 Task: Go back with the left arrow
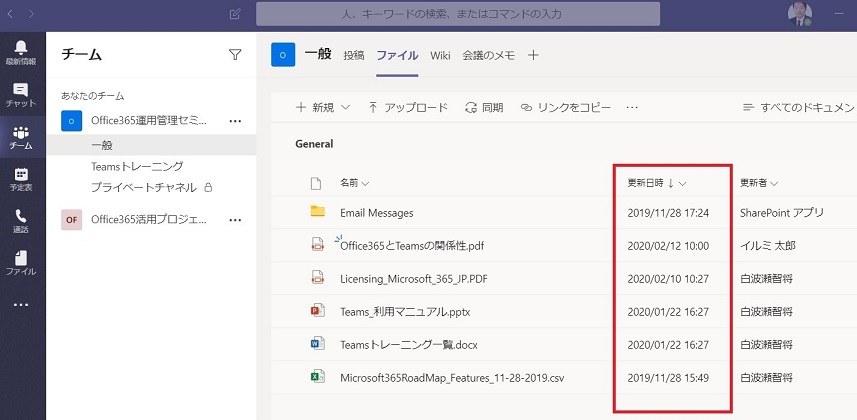coord(10,14)
